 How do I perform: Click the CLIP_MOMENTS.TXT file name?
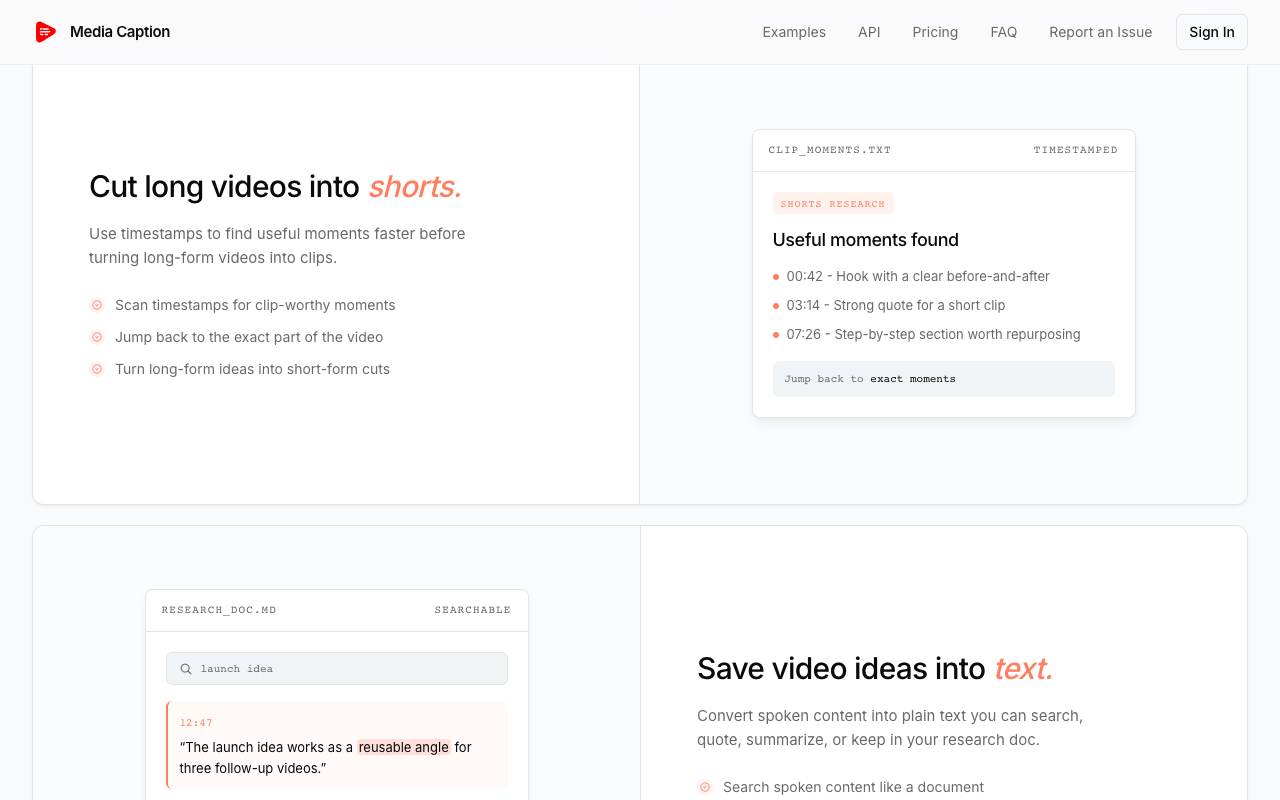point(830,150)
